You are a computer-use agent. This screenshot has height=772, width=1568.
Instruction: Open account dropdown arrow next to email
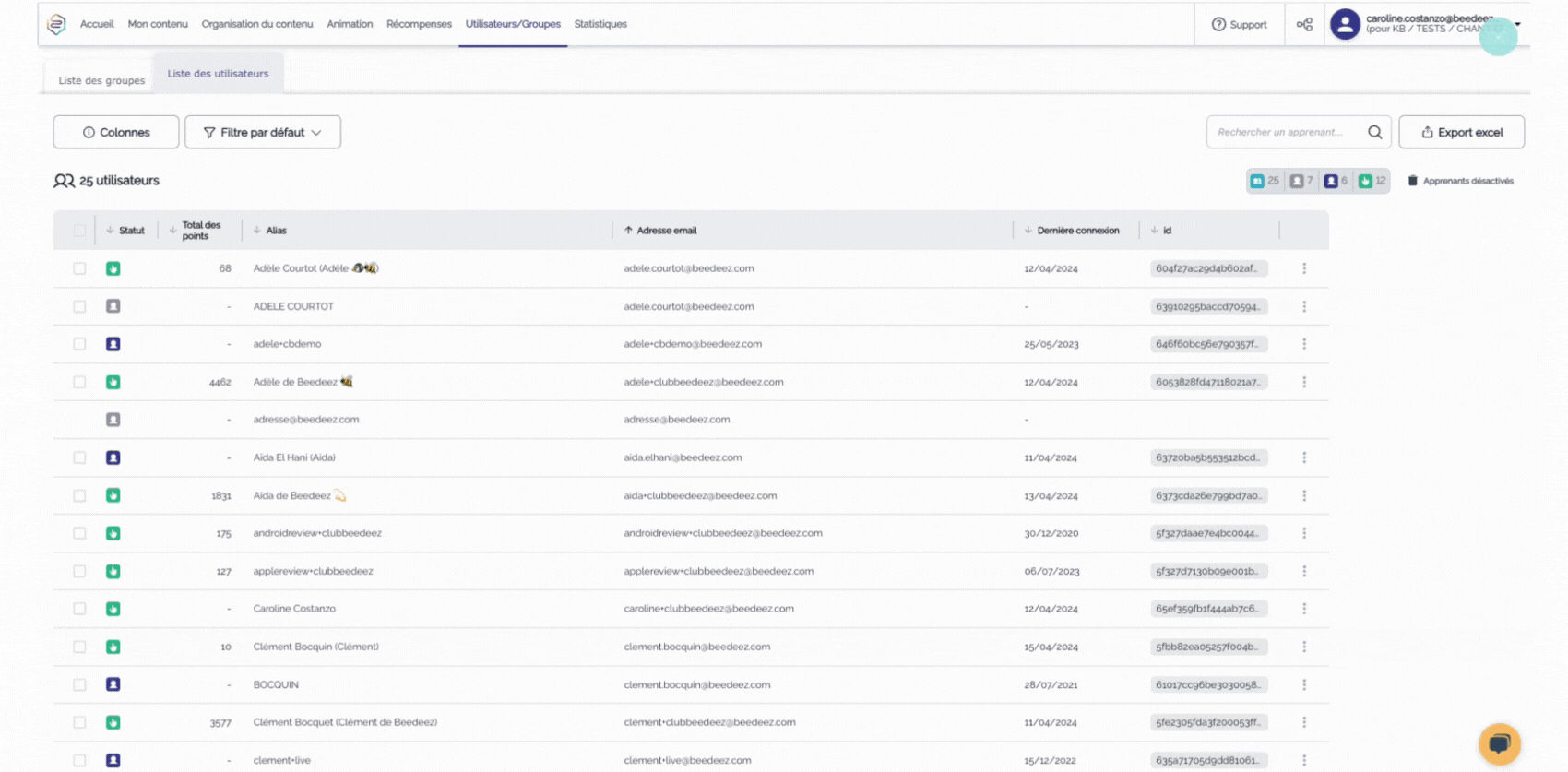tap(1517, 25)
